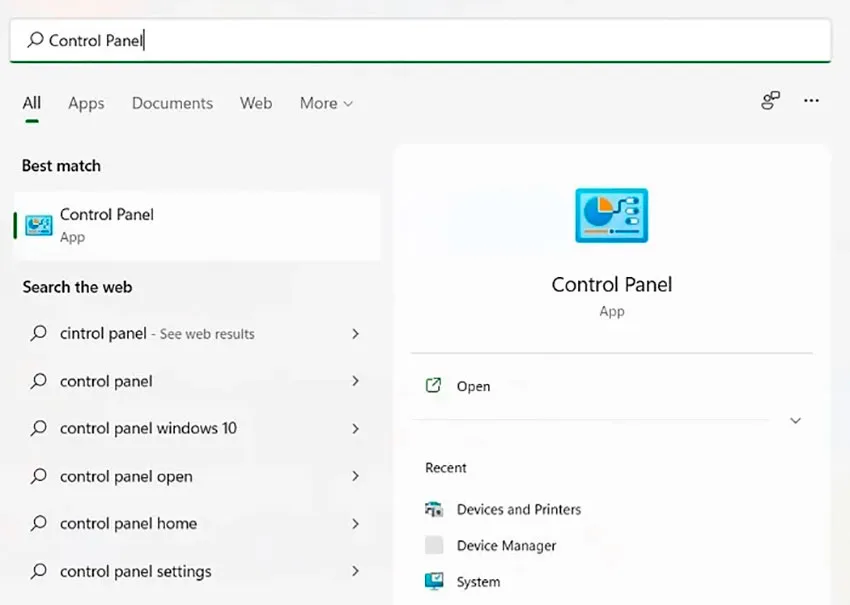Select 'control panel windows 10' suggestion
850x605 pixels.
click(x=197, y=428)
